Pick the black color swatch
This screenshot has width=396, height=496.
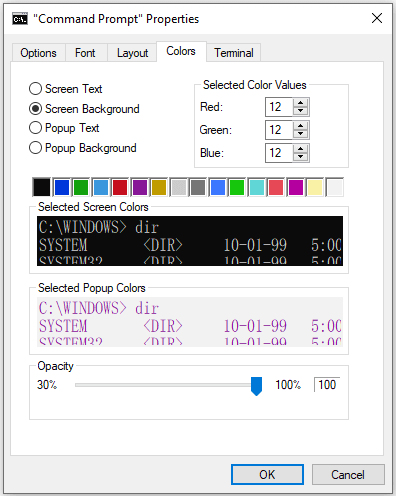coord(42,187)
